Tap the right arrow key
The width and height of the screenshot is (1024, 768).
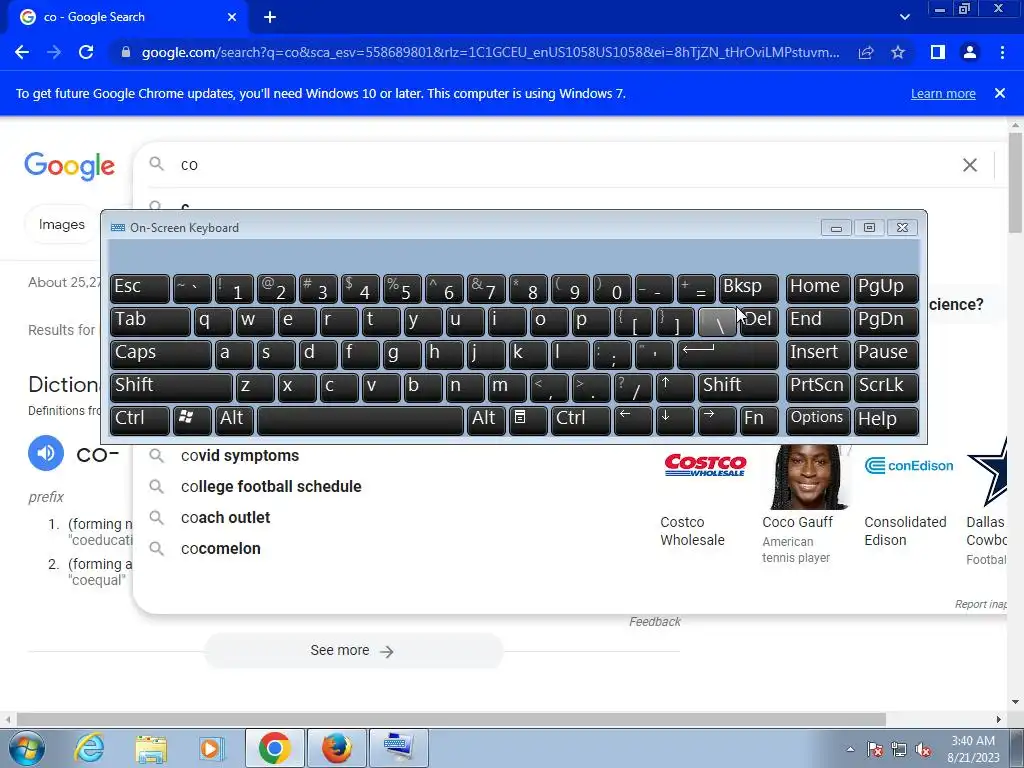pos(717,420)
